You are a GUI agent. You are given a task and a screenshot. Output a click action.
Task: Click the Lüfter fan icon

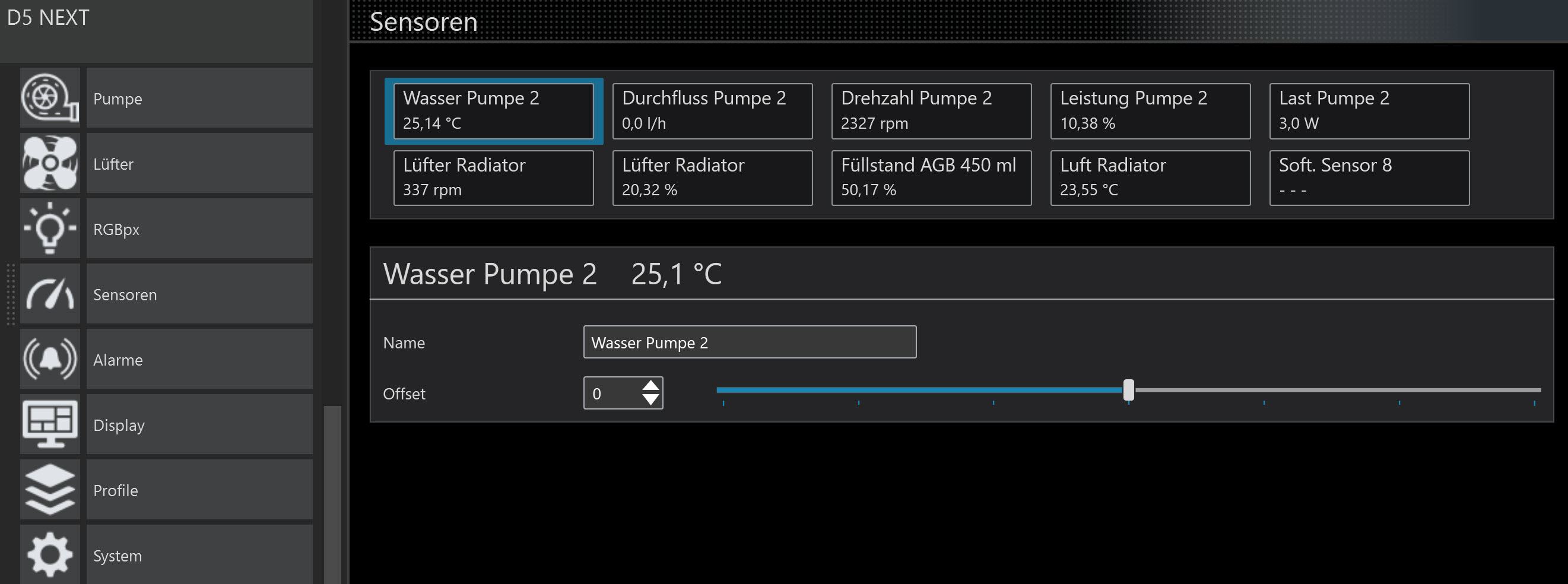click(50, 163)
